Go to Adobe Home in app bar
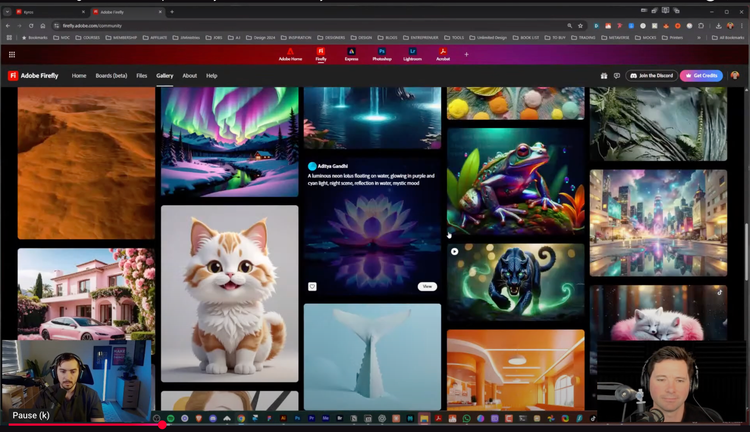This screenshot has height=432, width=750. click(x=290, y=53)
